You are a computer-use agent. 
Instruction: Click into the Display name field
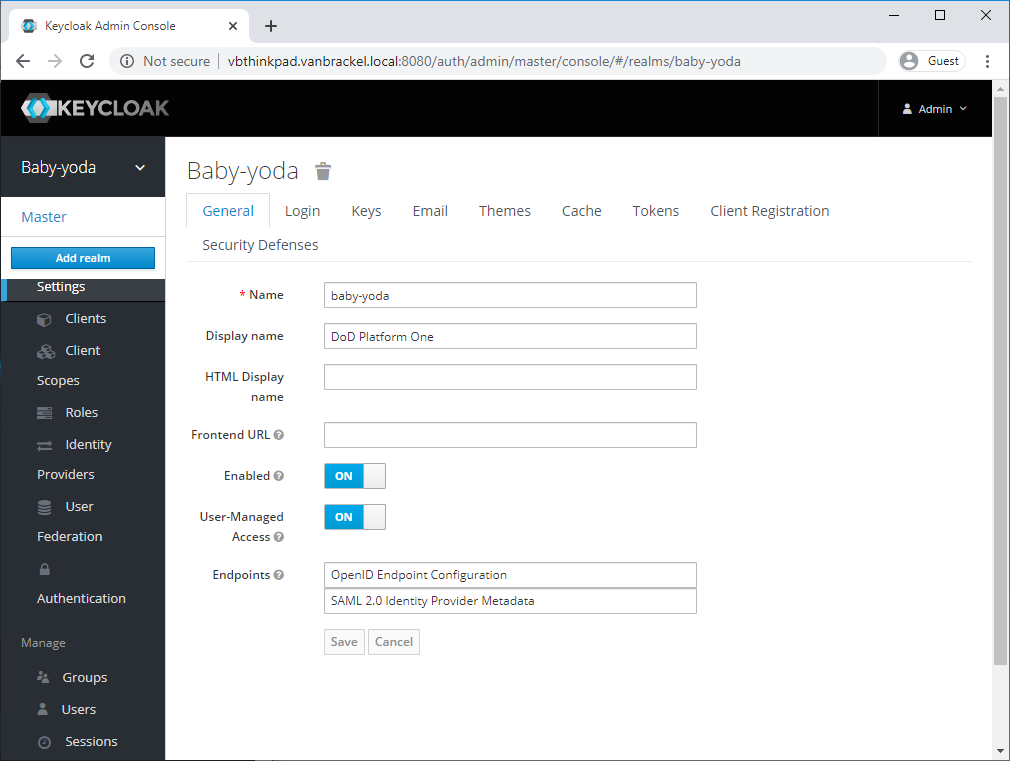pos(510,336)
